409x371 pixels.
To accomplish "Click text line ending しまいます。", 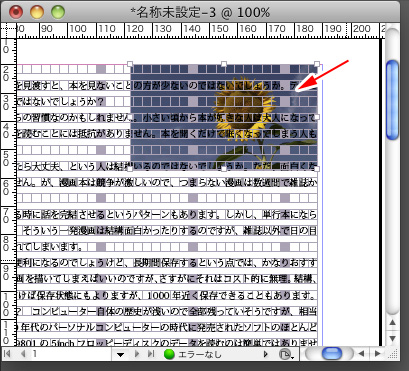I will [51, 247].
